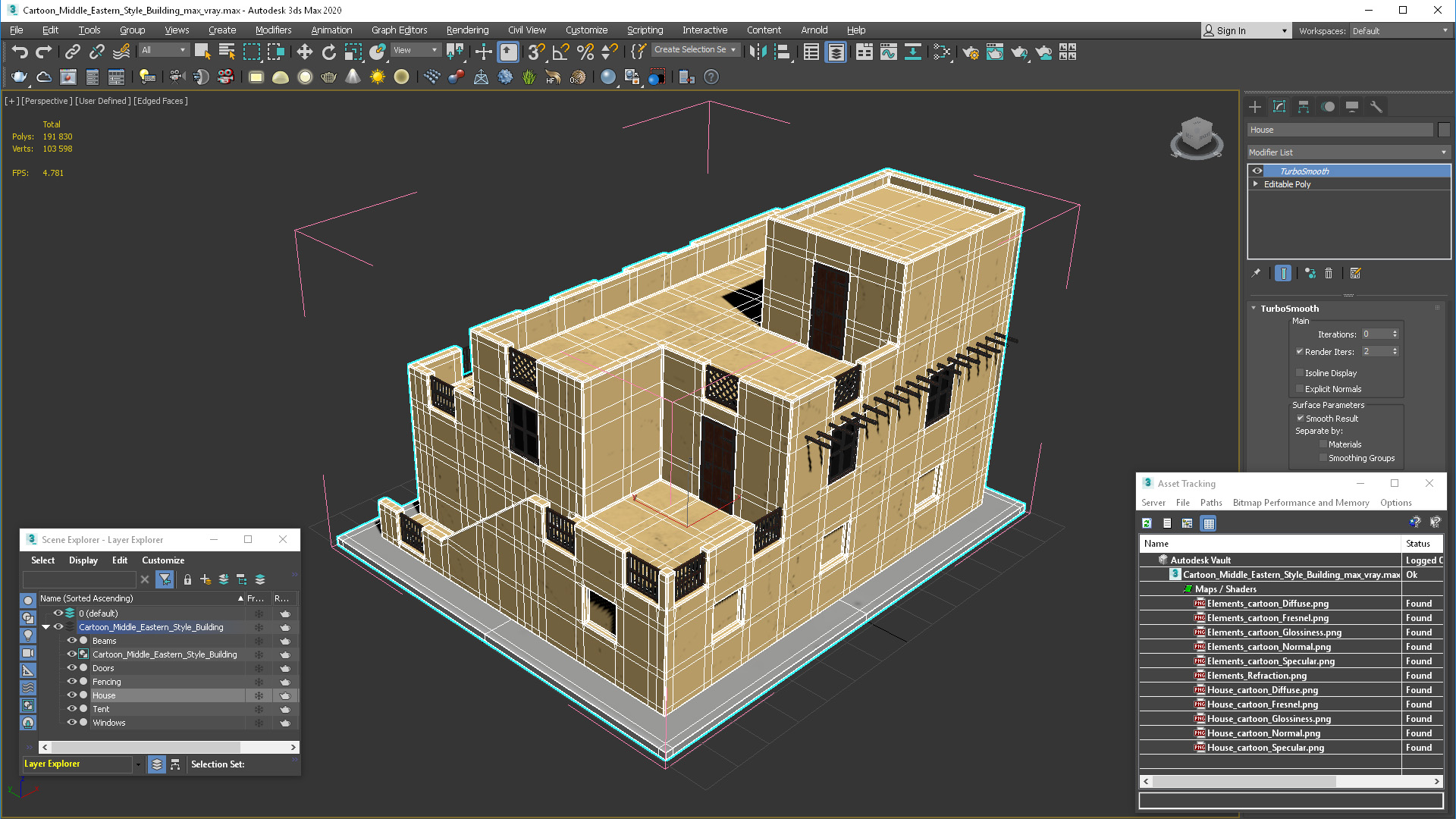Click the lock icon in Scene Explorer
This screenshot has height=819, width=1456.
tap(187, 579)
